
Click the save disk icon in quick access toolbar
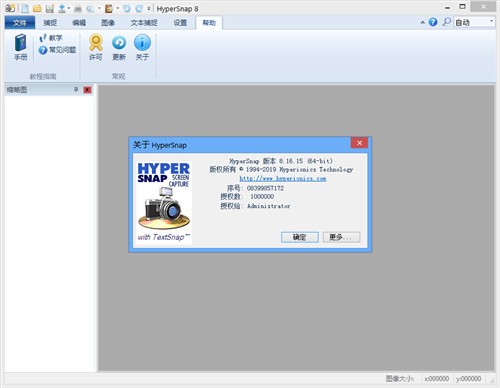click(50, 8)
